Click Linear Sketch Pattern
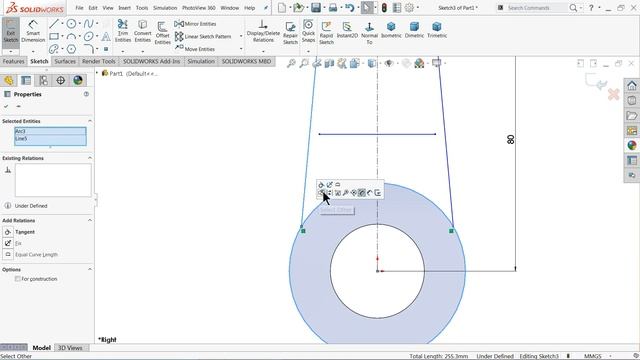 coord(203,36)
